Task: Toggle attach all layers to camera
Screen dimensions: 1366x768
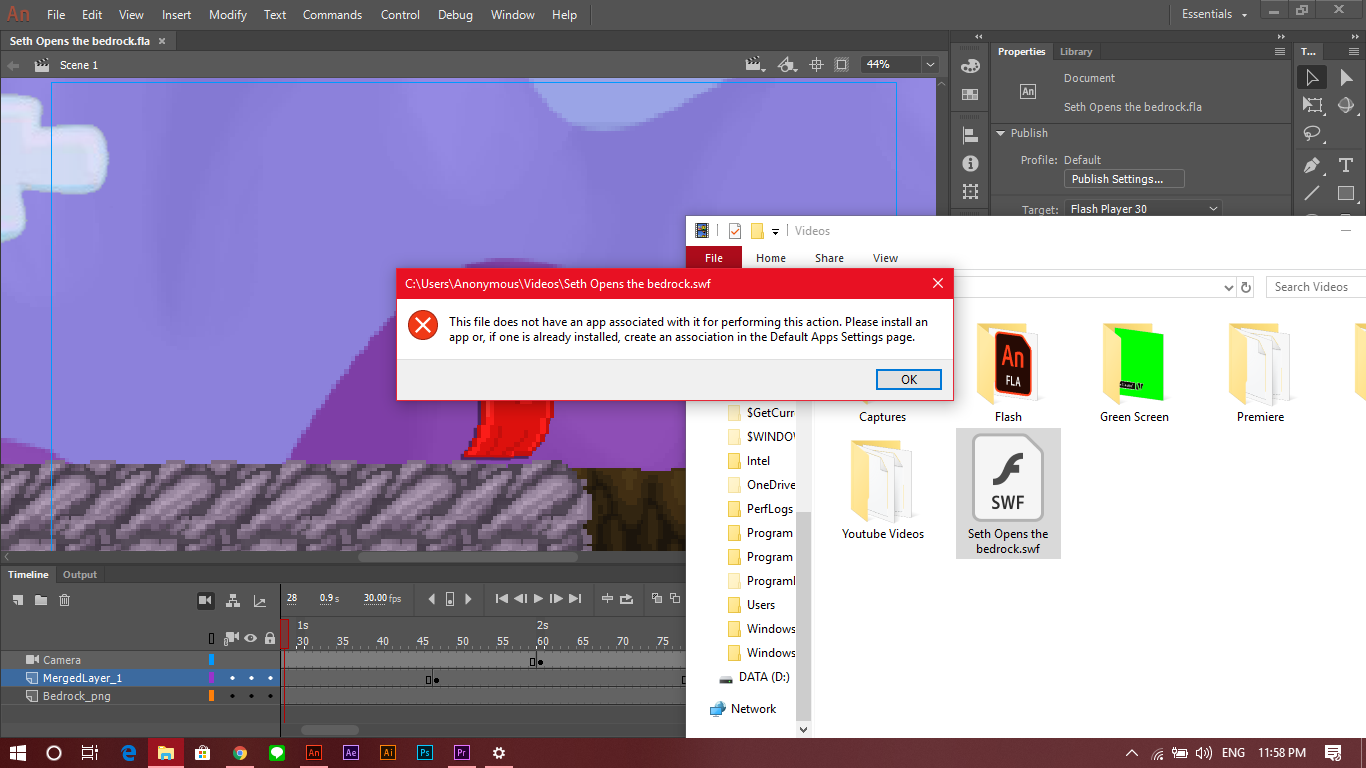Action: (x=232, y=638)
